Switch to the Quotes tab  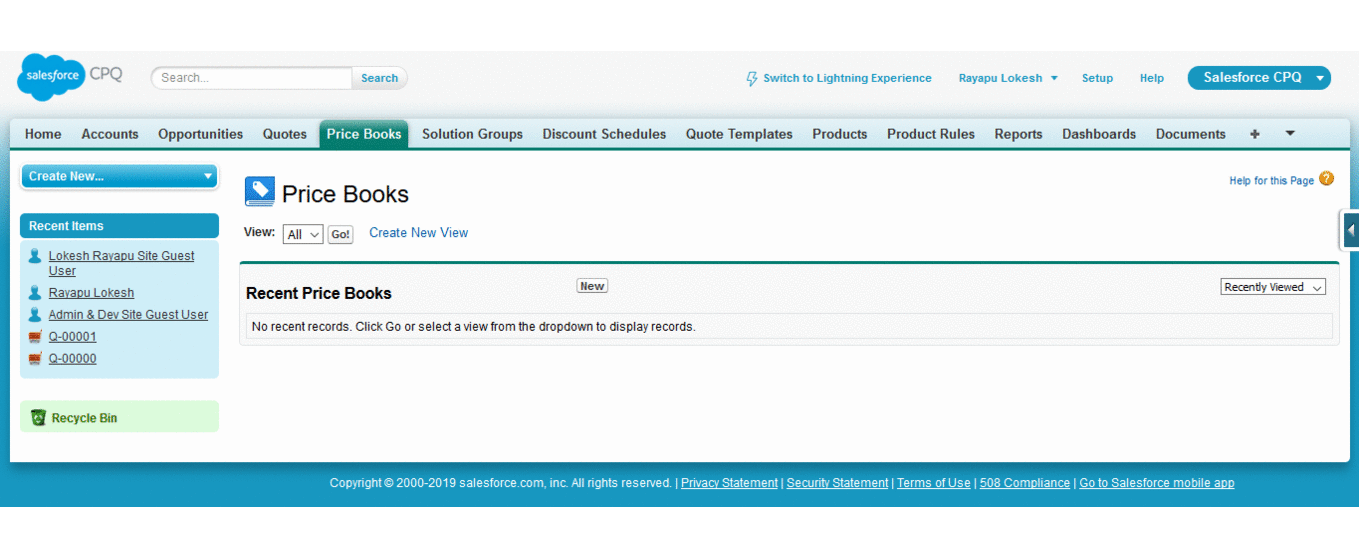coord(284,134)
